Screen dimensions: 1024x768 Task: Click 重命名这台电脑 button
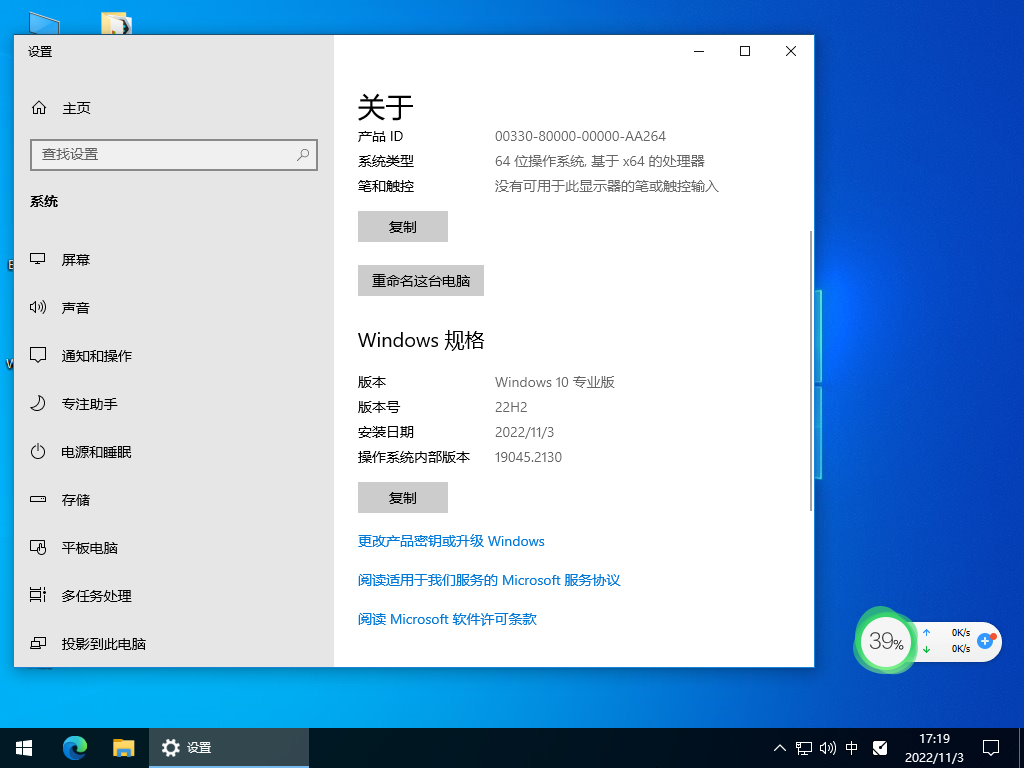(x=420, y=280)
